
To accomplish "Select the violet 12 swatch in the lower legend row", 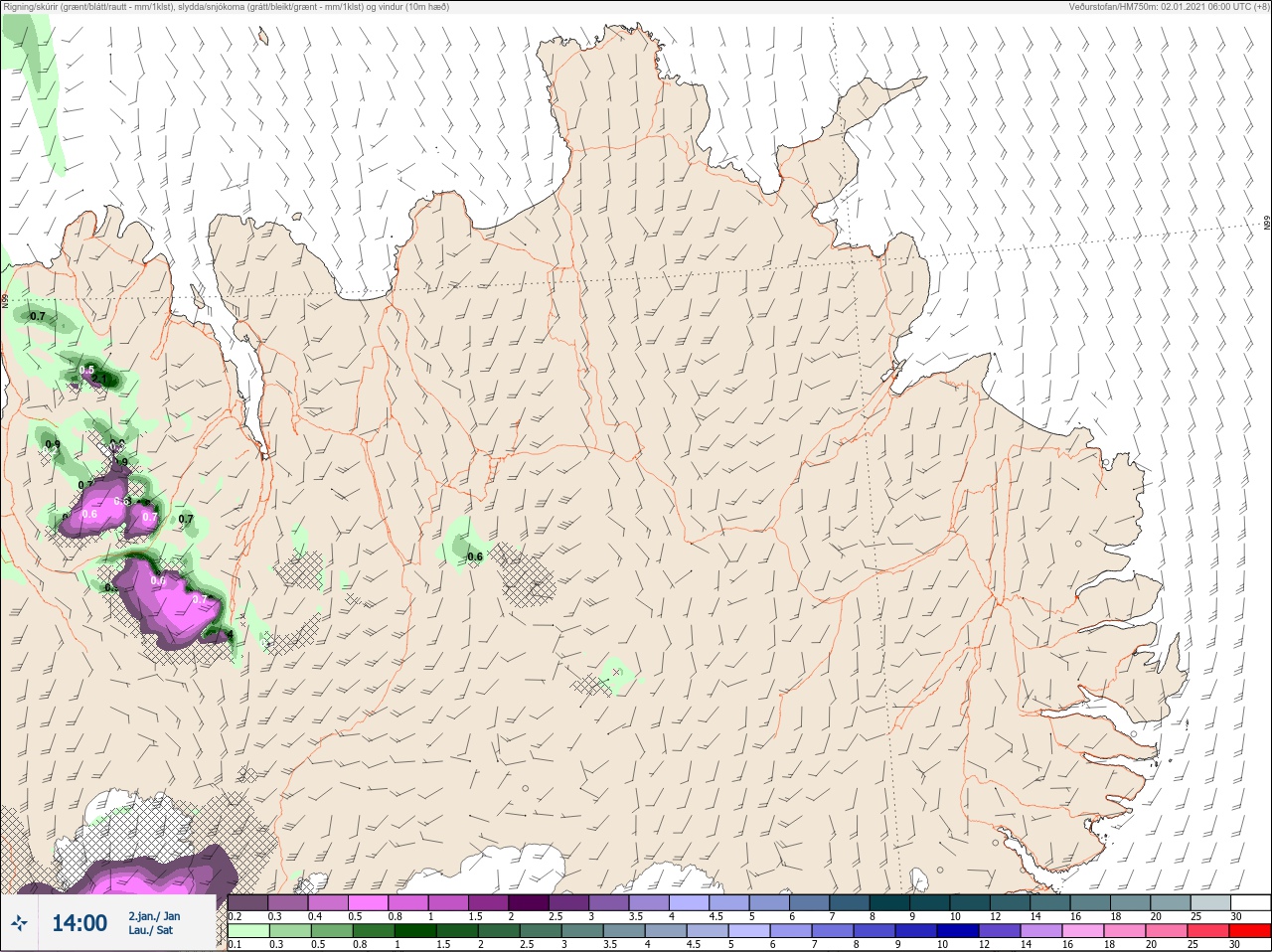I will click(1000, 931).
